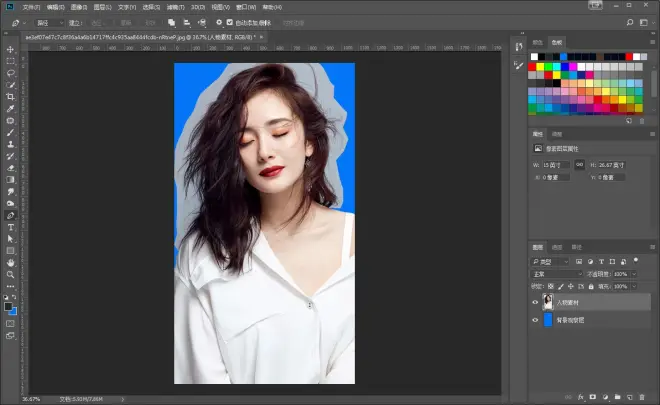This screenshot has height=405, width=660.
Task: Select the Zoom tool
Action: pyautogui.click(x=10, y=274)
